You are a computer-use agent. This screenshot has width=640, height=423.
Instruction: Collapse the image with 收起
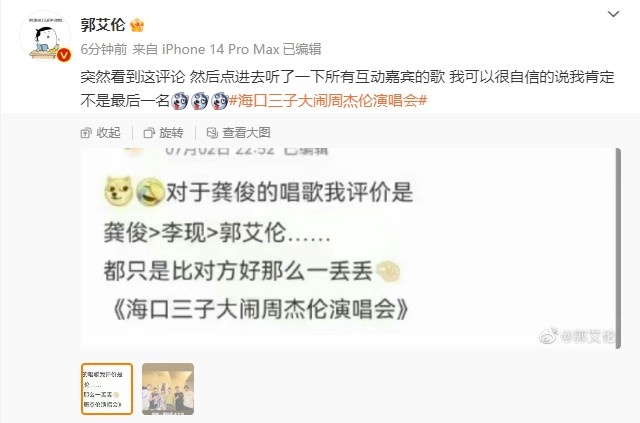pos(101,133)
